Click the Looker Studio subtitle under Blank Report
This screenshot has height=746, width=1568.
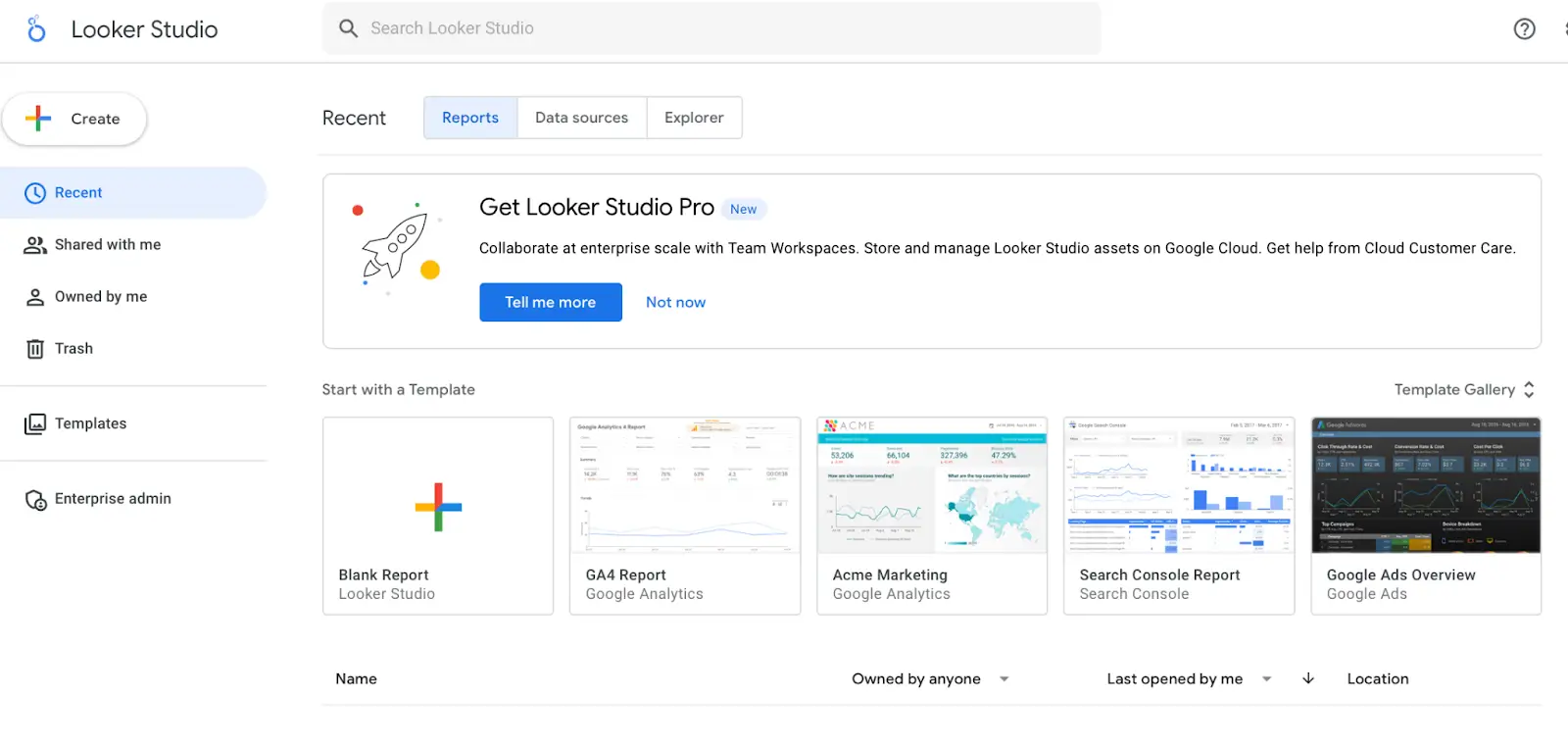click(386, 594)
